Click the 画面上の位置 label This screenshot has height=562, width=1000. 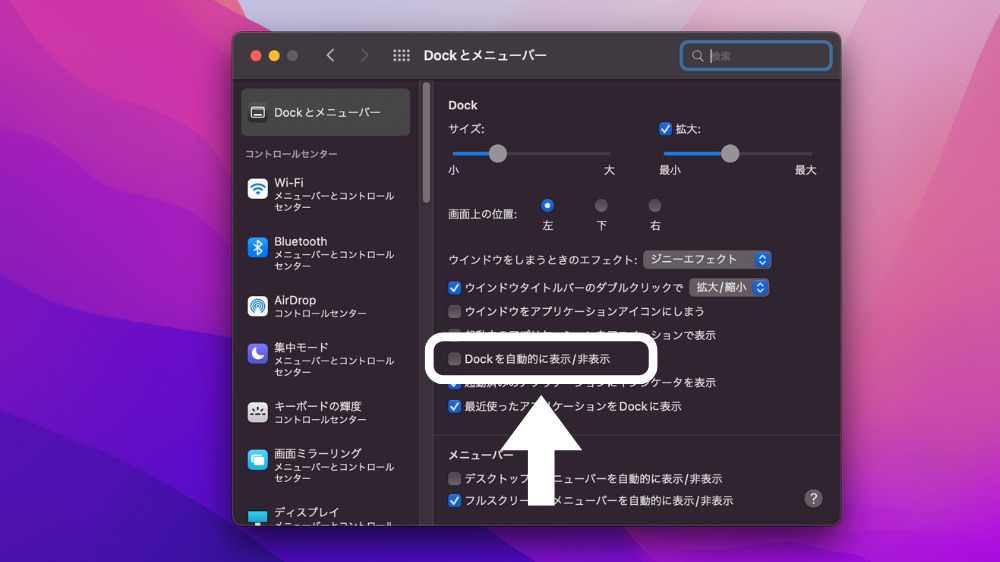(x=482, y=214)
